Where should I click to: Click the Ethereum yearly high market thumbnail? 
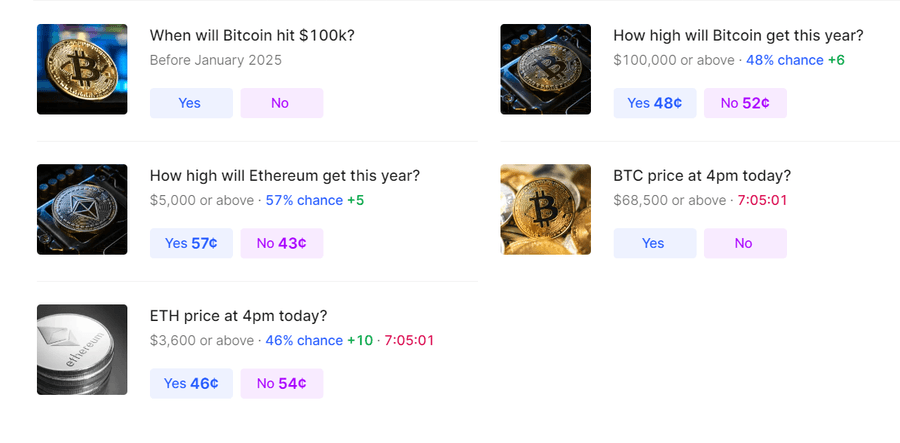(x=82, y=209)
